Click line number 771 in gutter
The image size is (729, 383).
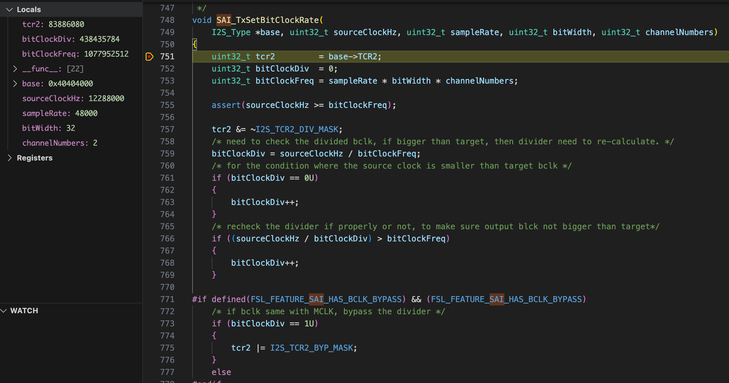[167, 299]
